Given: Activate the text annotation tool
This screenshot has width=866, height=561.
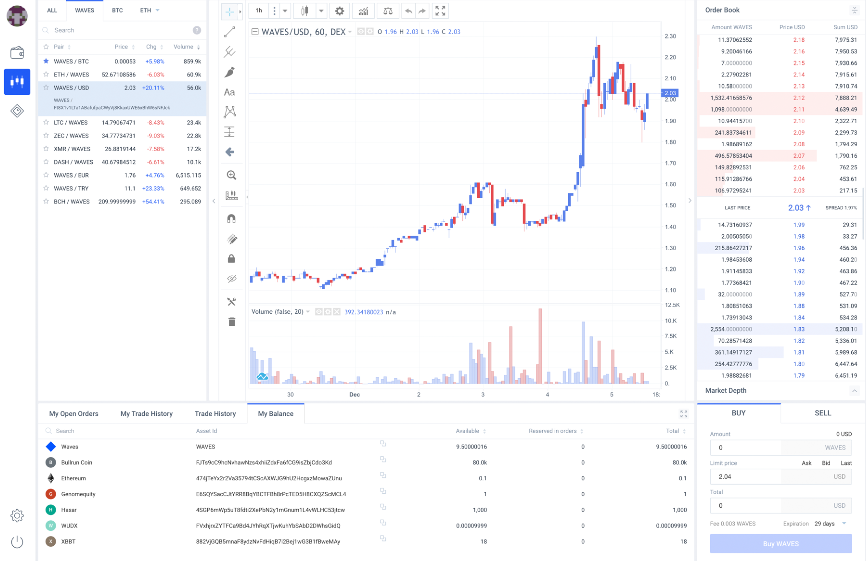Looking at the screenshot, I should click(x=230, y=92).
